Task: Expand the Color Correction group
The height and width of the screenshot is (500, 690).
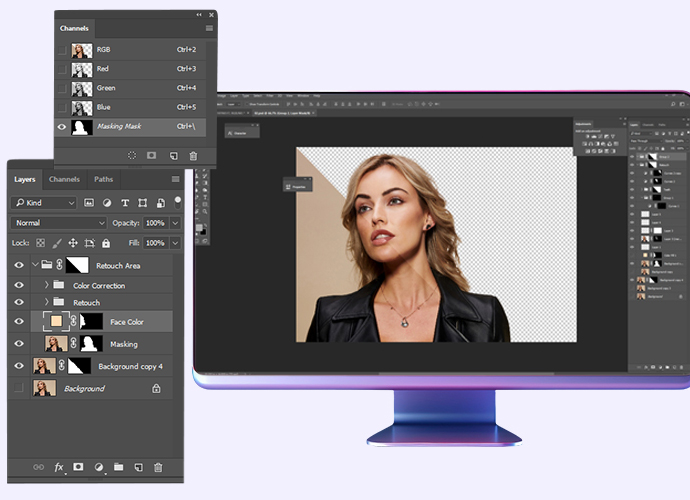Action: pyautogui.click(x=46, y=286)
